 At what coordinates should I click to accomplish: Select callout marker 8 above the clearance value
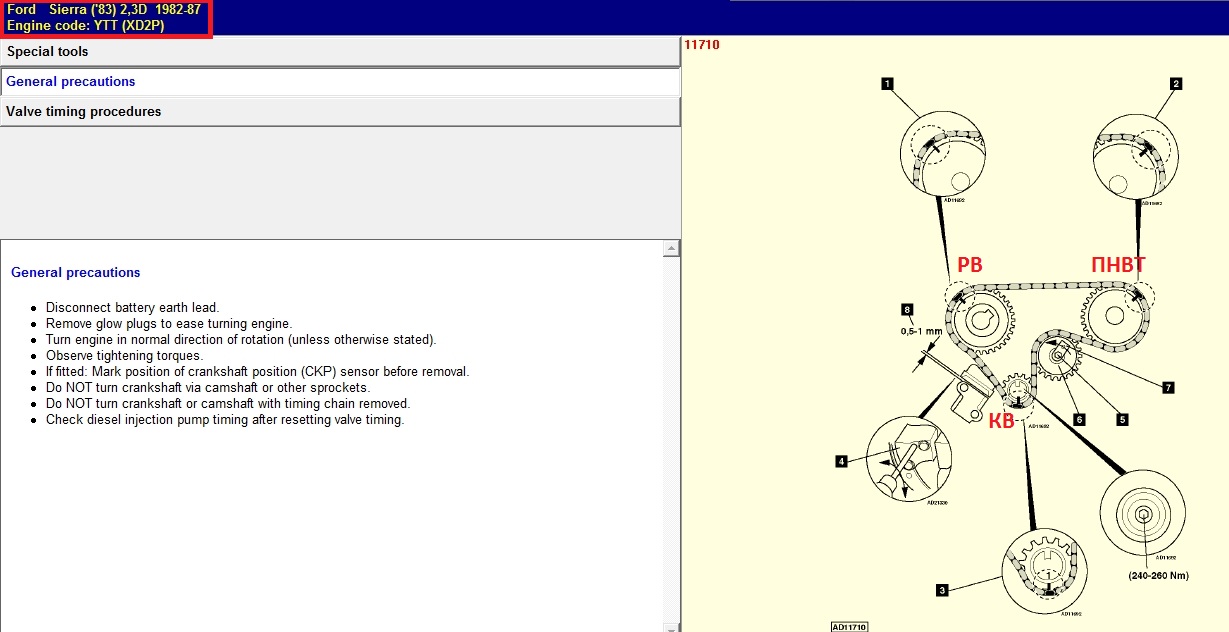[907, 309]
